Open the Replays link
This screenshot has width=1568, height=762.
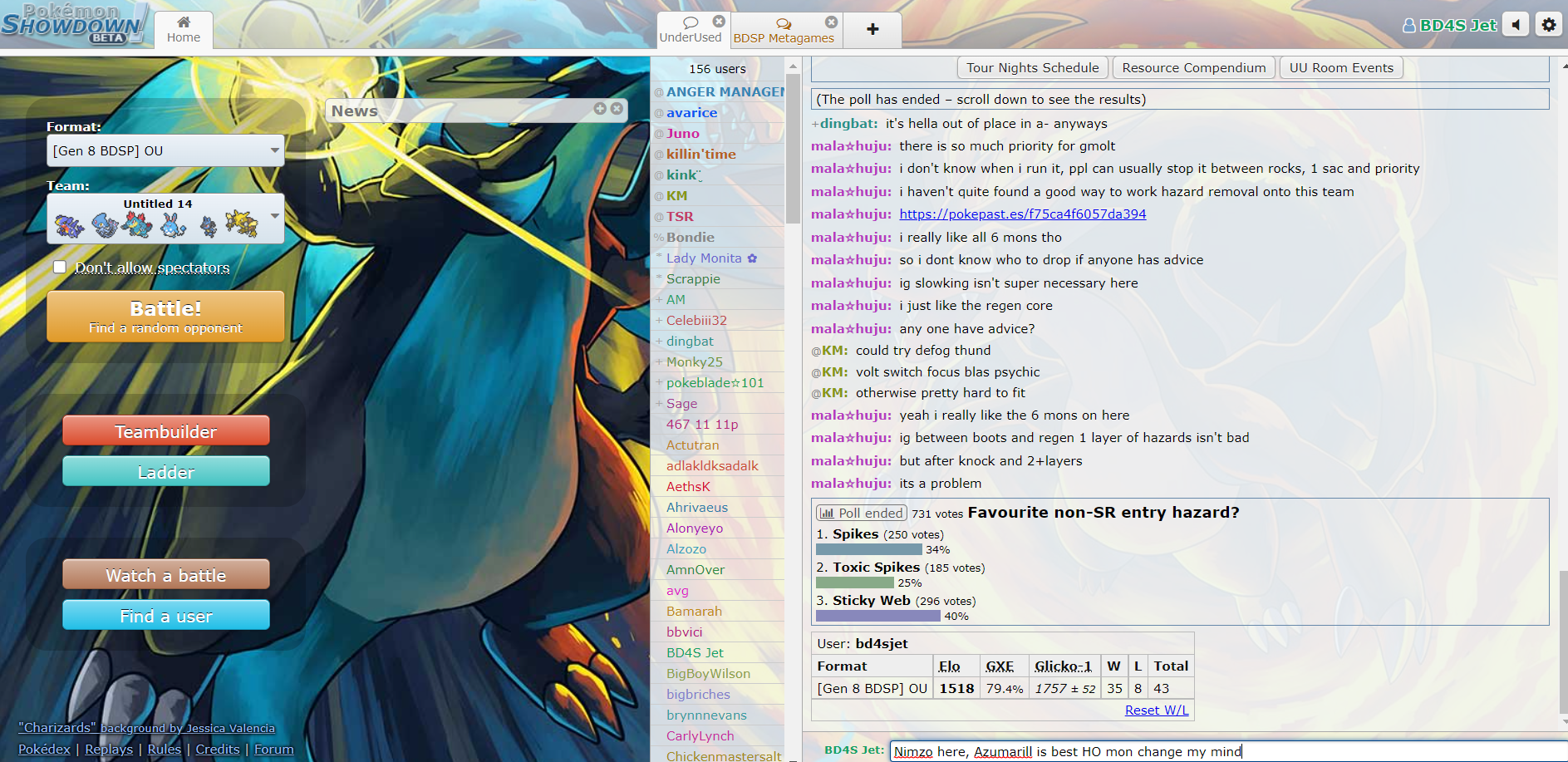click(x=109, y=749)
